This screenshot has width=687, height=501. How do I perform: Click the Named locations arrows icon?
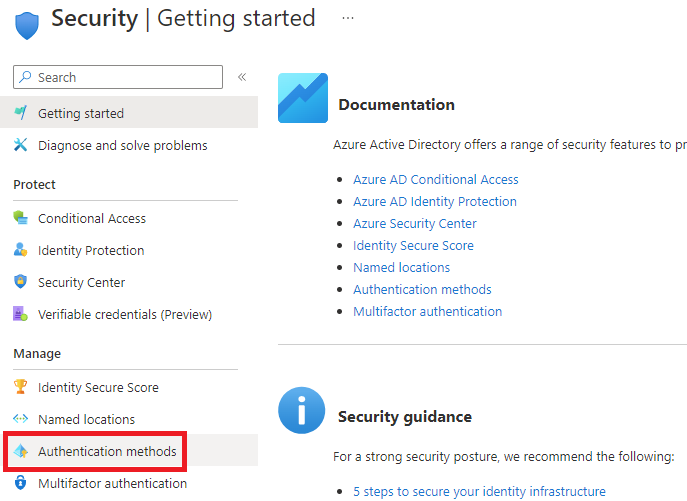[20, 419]
